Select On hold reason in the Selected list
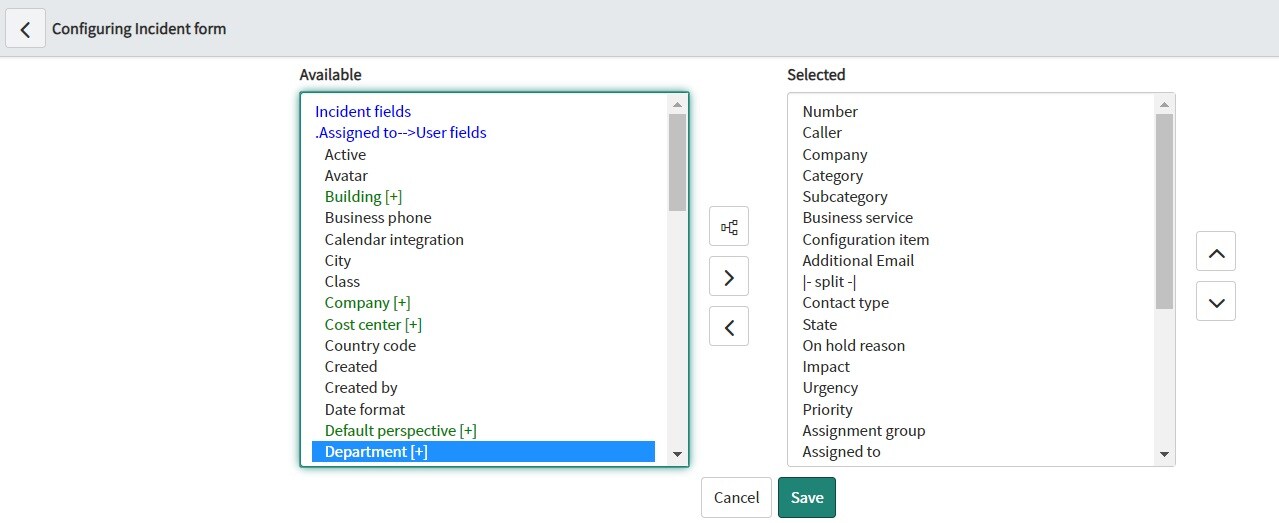Viewport: 1279px width, 523px height. [853, 346]
